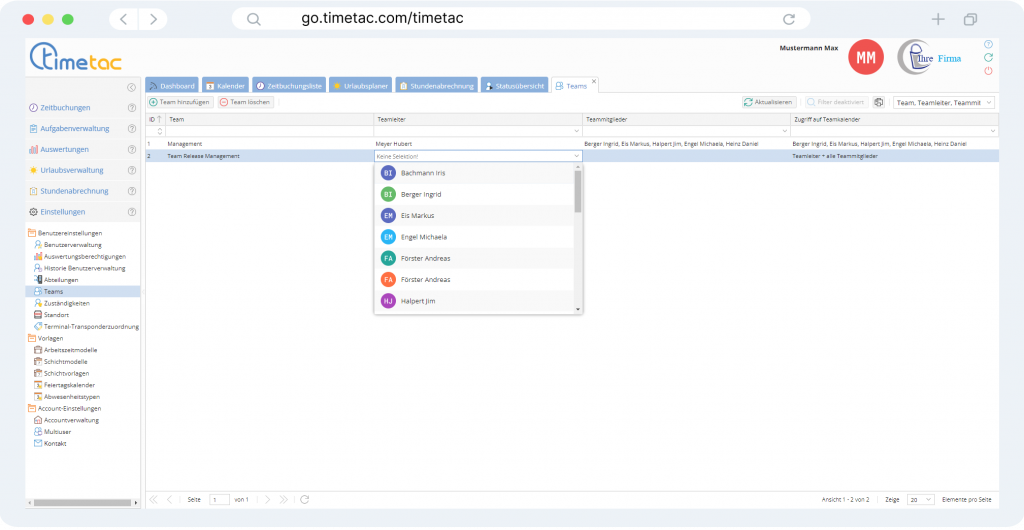Viewport: 1024px width, 530px height.
Task: Collapse the Benutzereinstellungen folder
Action: click(31, 233)
